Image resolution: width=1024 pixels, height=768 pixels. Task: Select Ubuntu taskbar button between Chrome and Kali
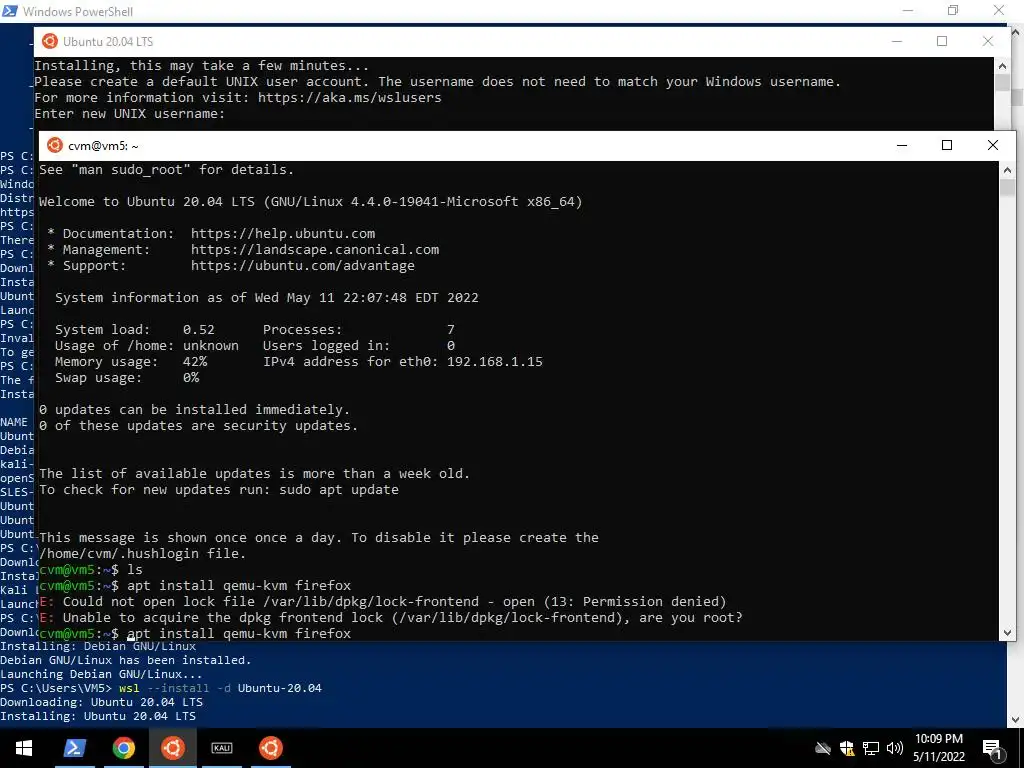172,748
